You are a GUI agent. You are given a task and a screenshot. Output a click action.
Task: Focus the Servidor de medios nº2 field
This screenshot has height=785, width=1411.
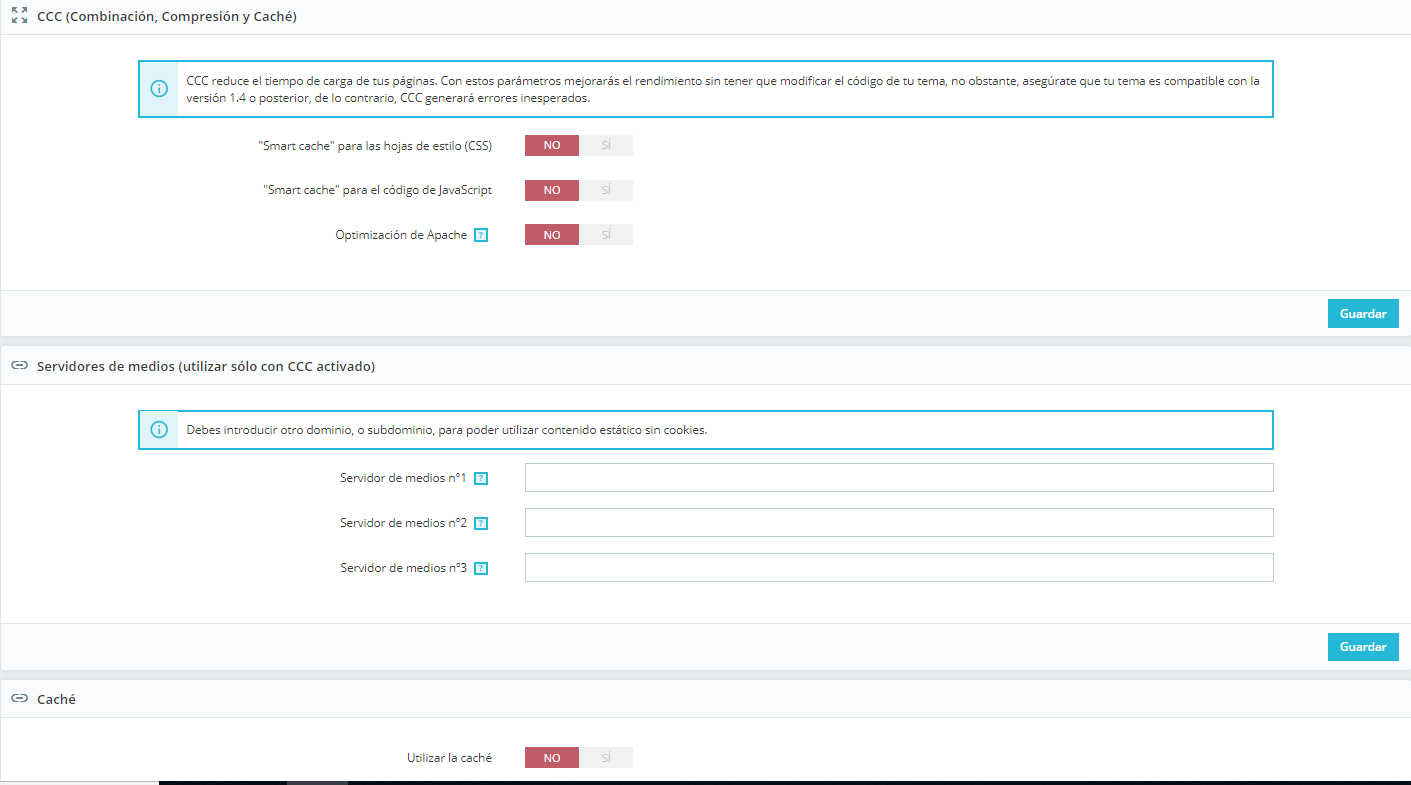click(x=899, y=523)
